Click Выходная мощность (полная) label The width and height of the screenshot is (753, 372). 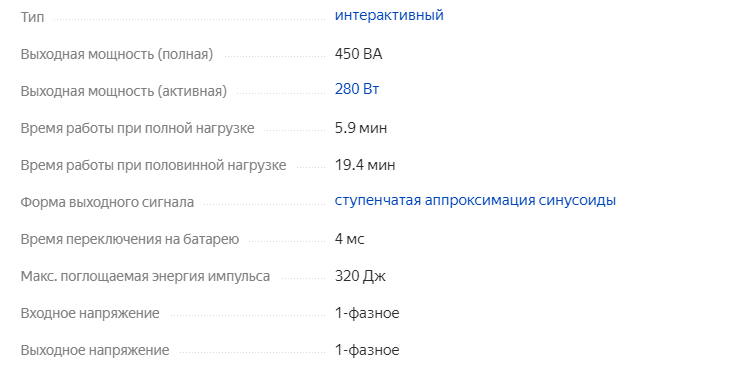coord(117,54)
